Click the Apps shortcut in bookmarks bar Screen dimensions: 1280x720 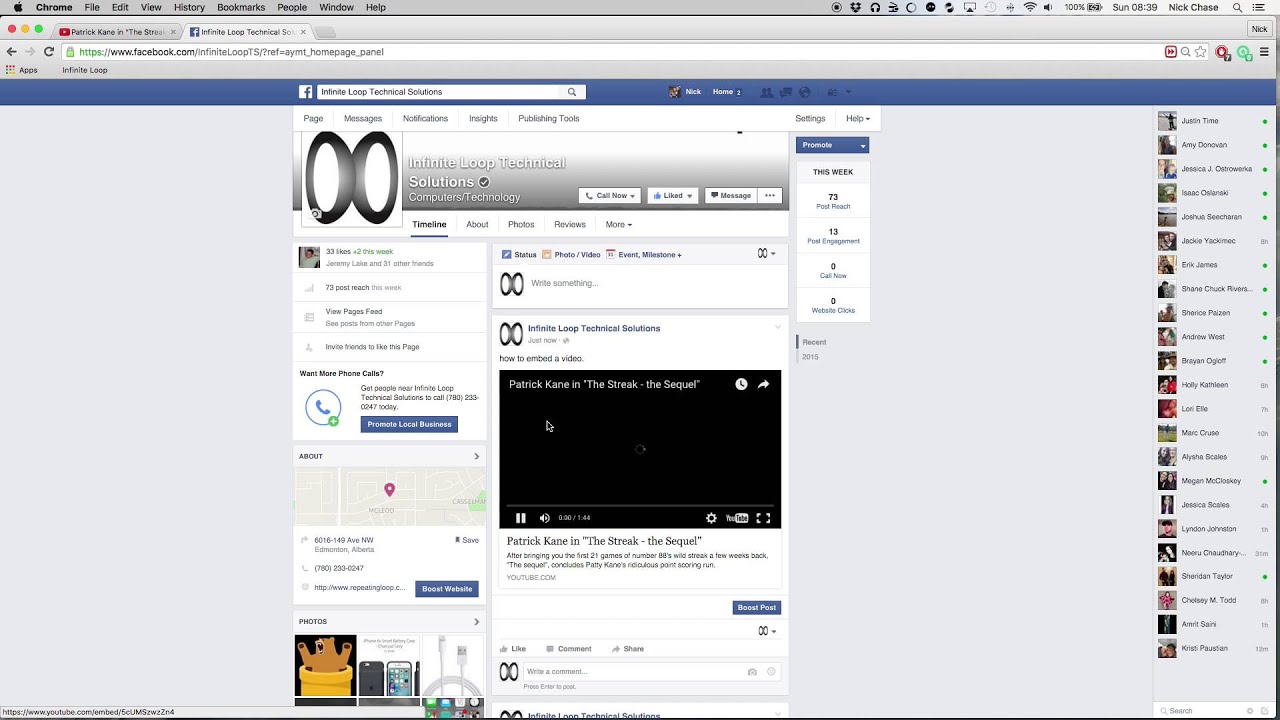coord(22,70)
